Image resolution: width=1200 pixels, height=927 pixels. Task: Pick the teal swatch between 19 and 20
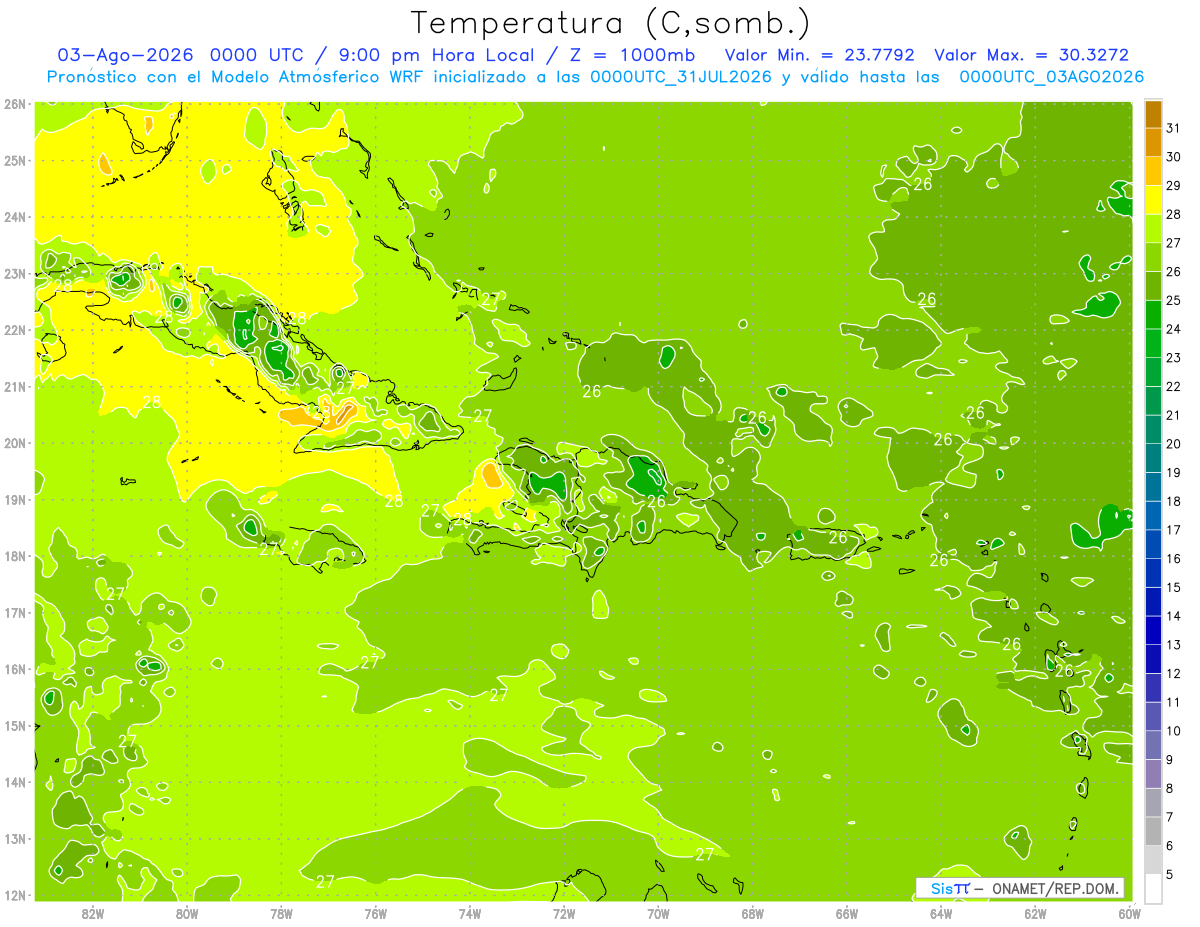point(1153,458)
